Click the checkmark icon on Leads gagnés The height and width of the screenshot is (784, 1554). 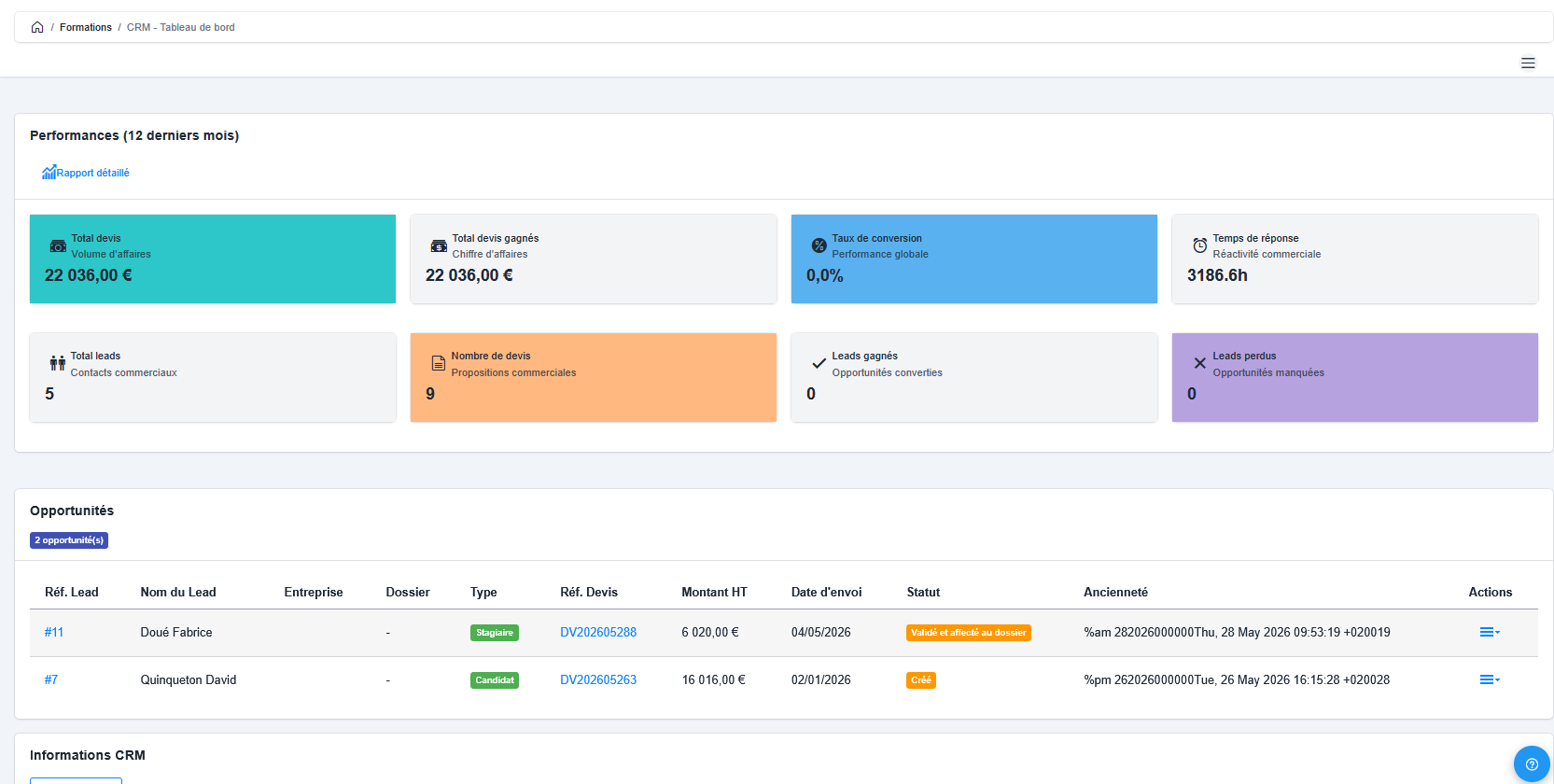[x=819, y=363]
